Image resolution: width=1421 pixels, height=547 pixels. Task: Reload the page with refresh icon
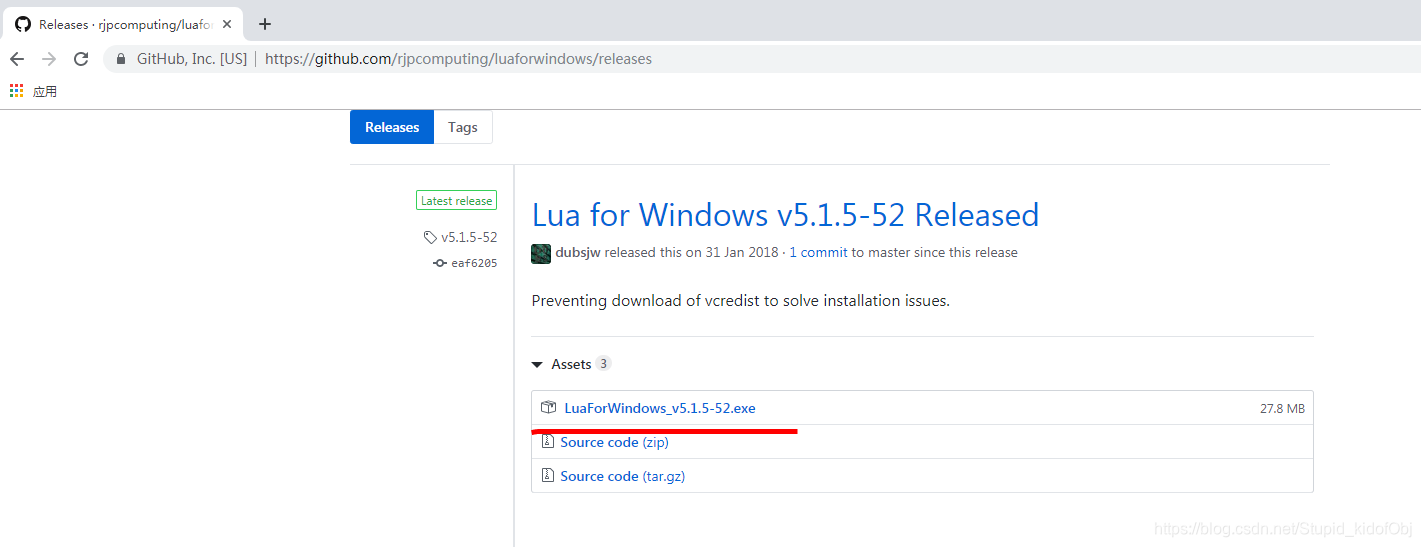pos(81,59)
